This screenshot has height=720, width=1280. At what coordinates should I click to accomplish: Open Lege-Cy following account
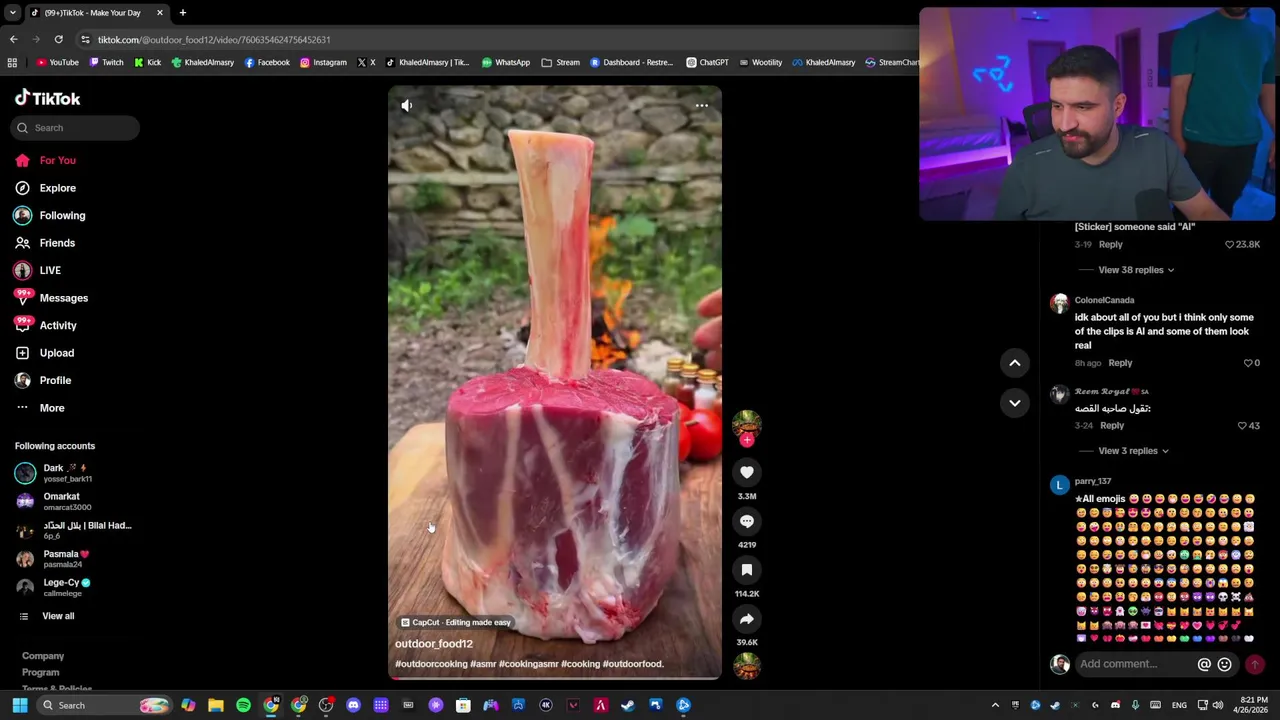pos(54,587)
